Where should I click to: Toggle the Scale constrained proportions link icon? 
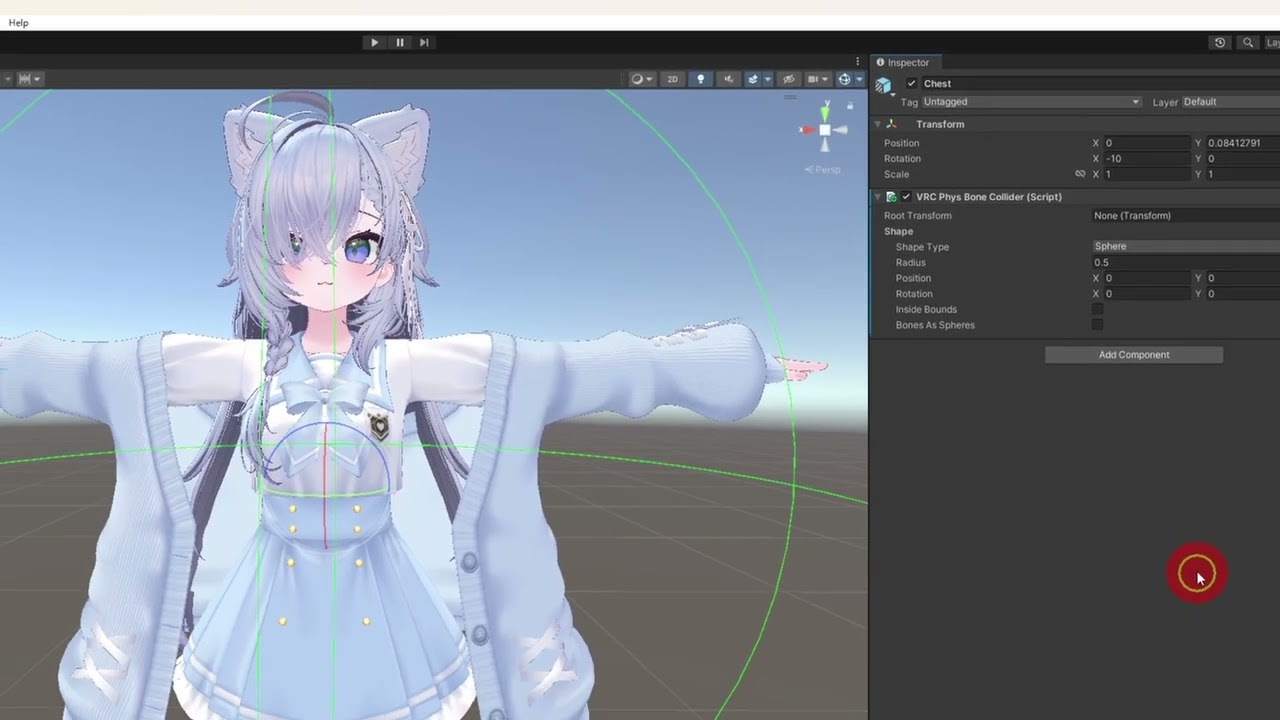click(x=1080, y=174)
